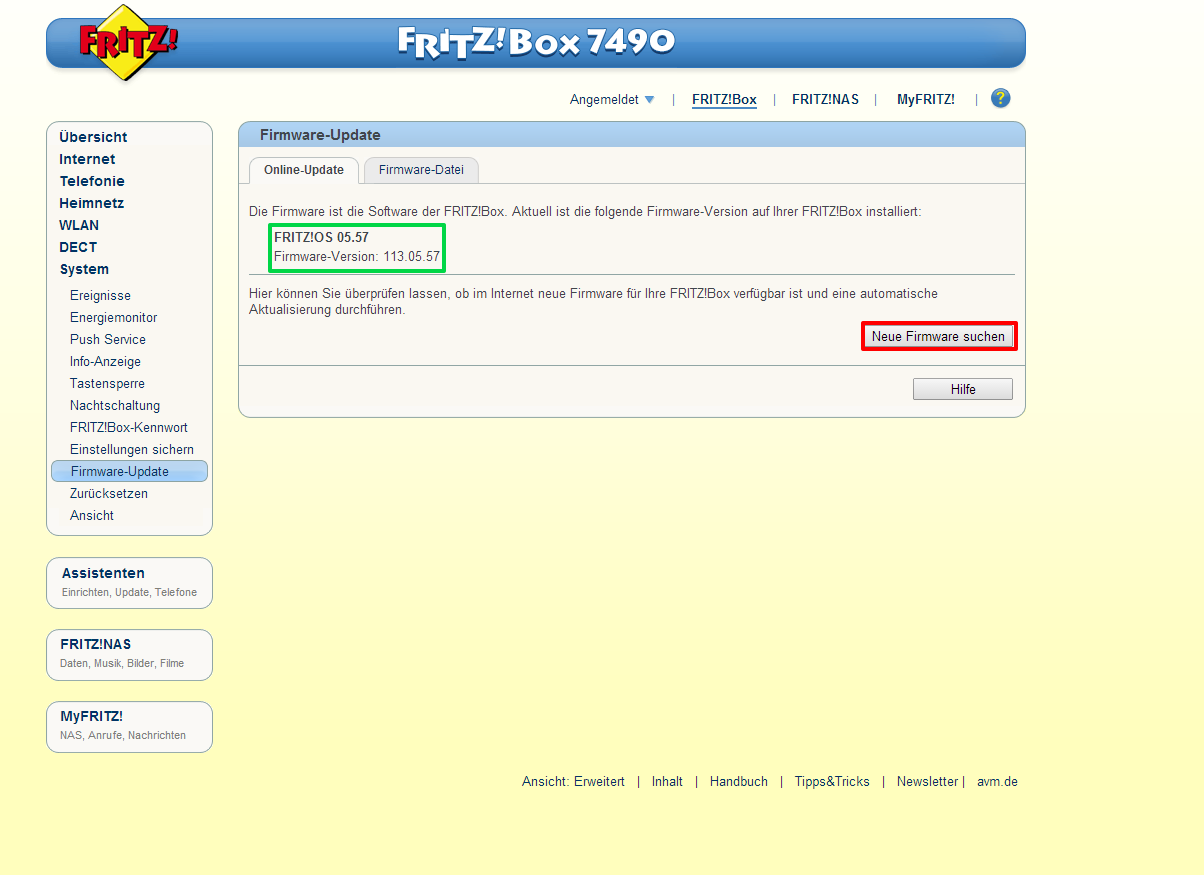Go to Ereignisse under System
This screenshot has width=1204, height=875.
[x=100, y=295]
